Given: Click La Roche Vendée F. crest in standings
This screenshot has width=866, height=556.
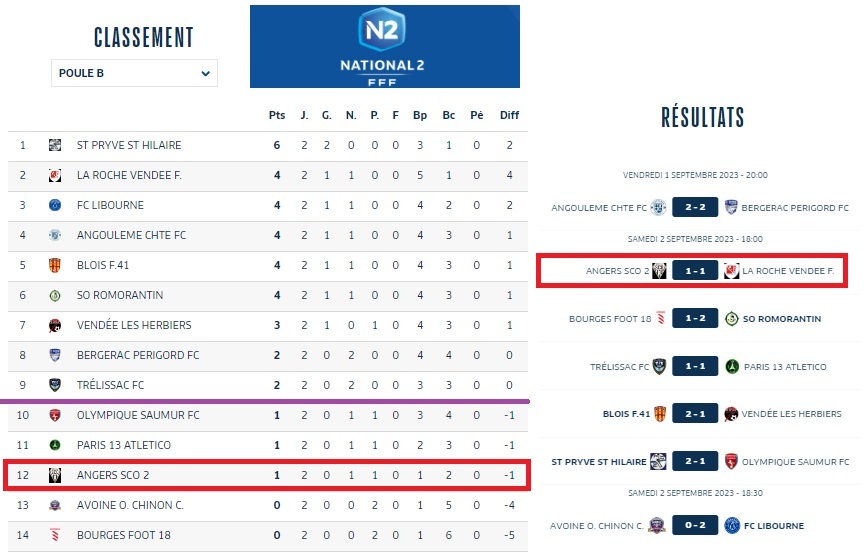Looking at the screenshot, I should (55, 175).
